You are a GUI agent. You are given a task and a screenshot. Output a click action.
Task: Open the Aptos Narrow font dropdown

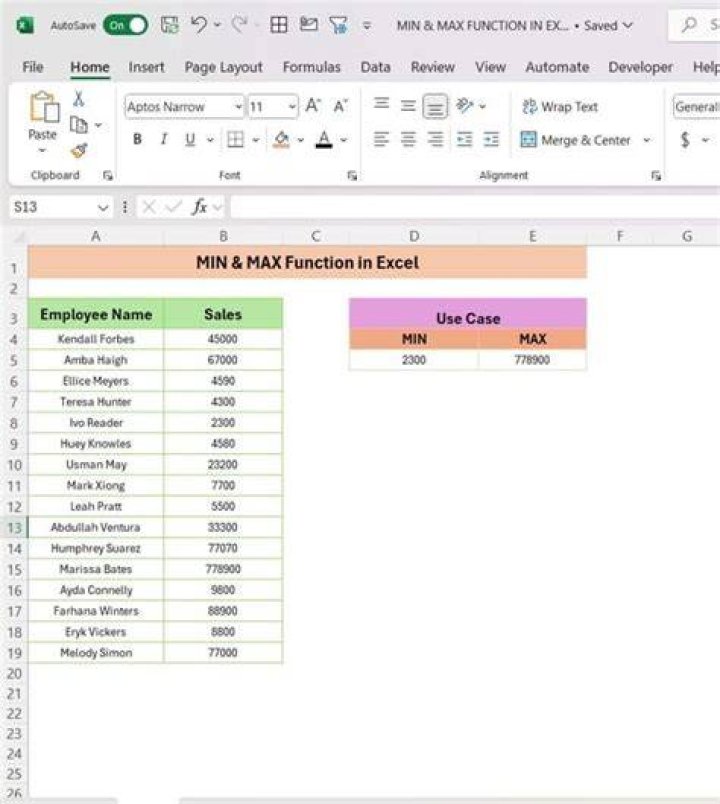tap(238, 107)
